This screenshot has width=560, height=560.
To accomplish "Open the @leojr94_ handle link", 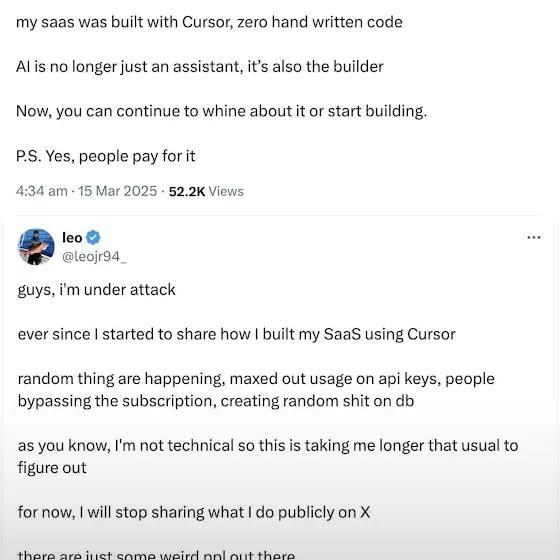I will click(x=94, y=256).
